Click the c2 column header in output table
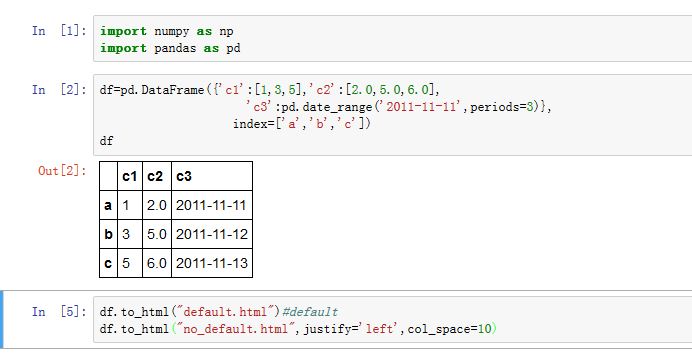Image resolution: width=692 pixels, height=363 pixels. click(x=157, y=176)
